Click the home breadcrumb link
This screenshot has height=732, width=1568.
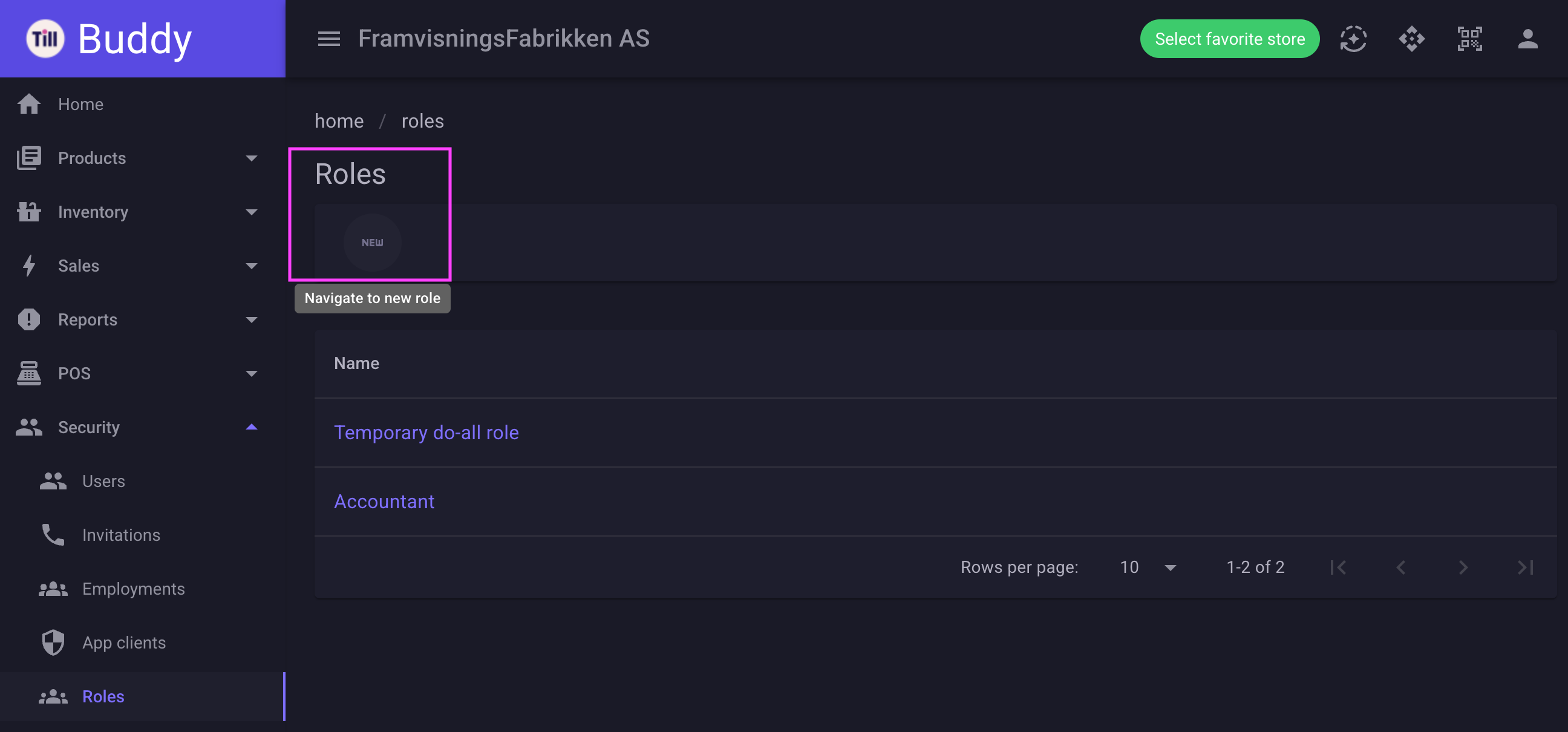(x=339, y=120)
